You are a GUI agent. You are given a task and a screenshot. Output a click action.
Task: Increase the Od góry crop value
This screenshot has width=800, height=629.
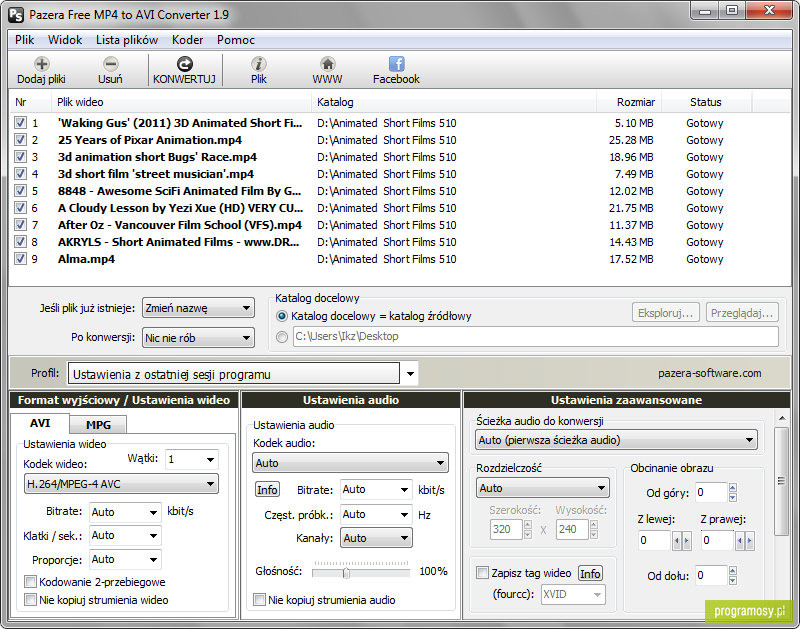point(733,487)
